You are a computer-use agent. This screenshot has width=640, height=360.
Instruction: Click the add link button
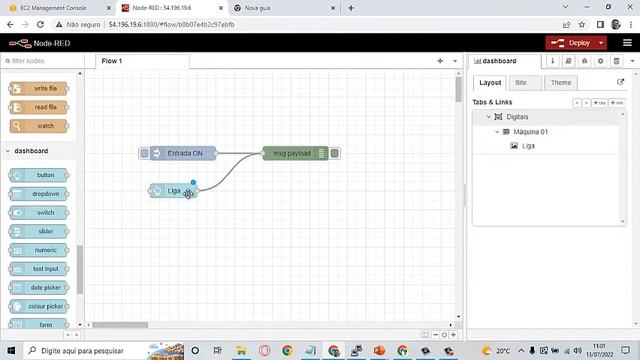617,103
